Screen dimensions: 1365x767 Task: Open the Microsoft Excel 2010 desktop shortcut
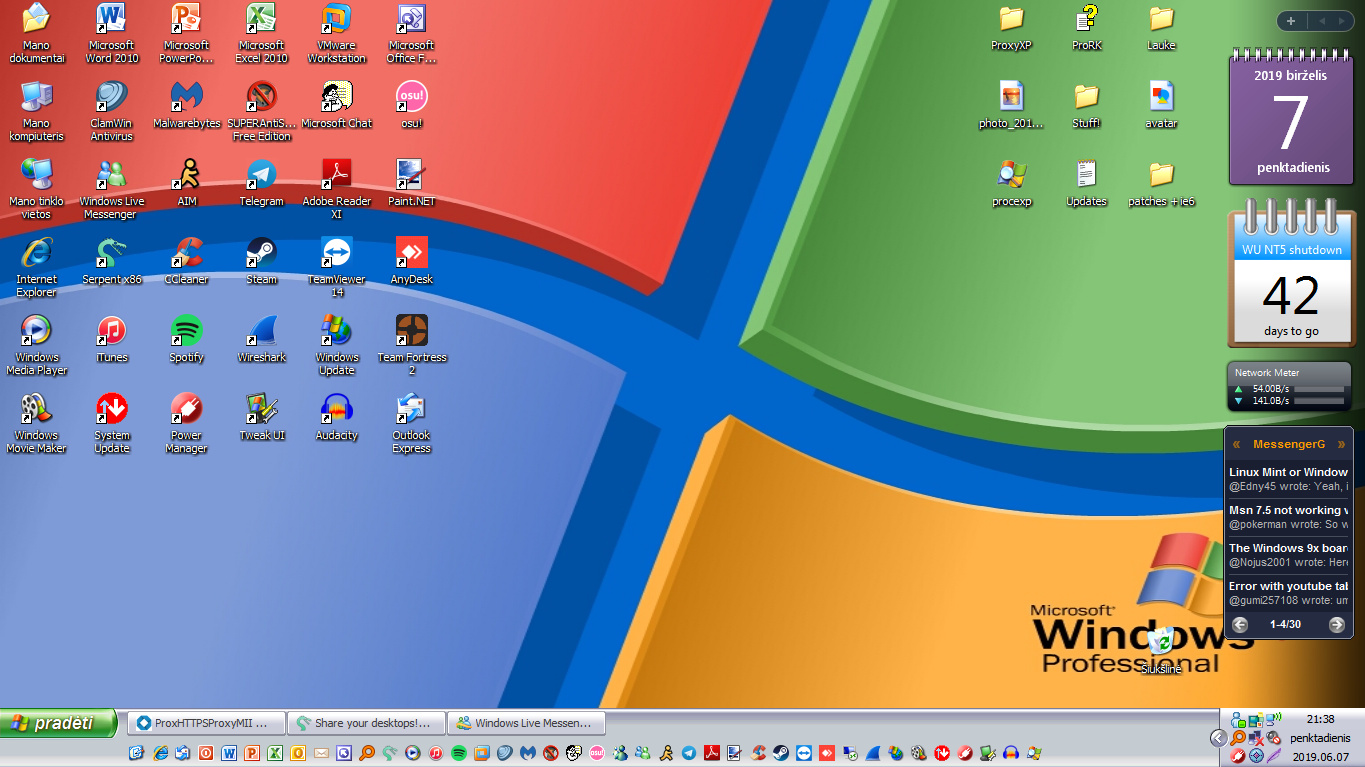262,34
